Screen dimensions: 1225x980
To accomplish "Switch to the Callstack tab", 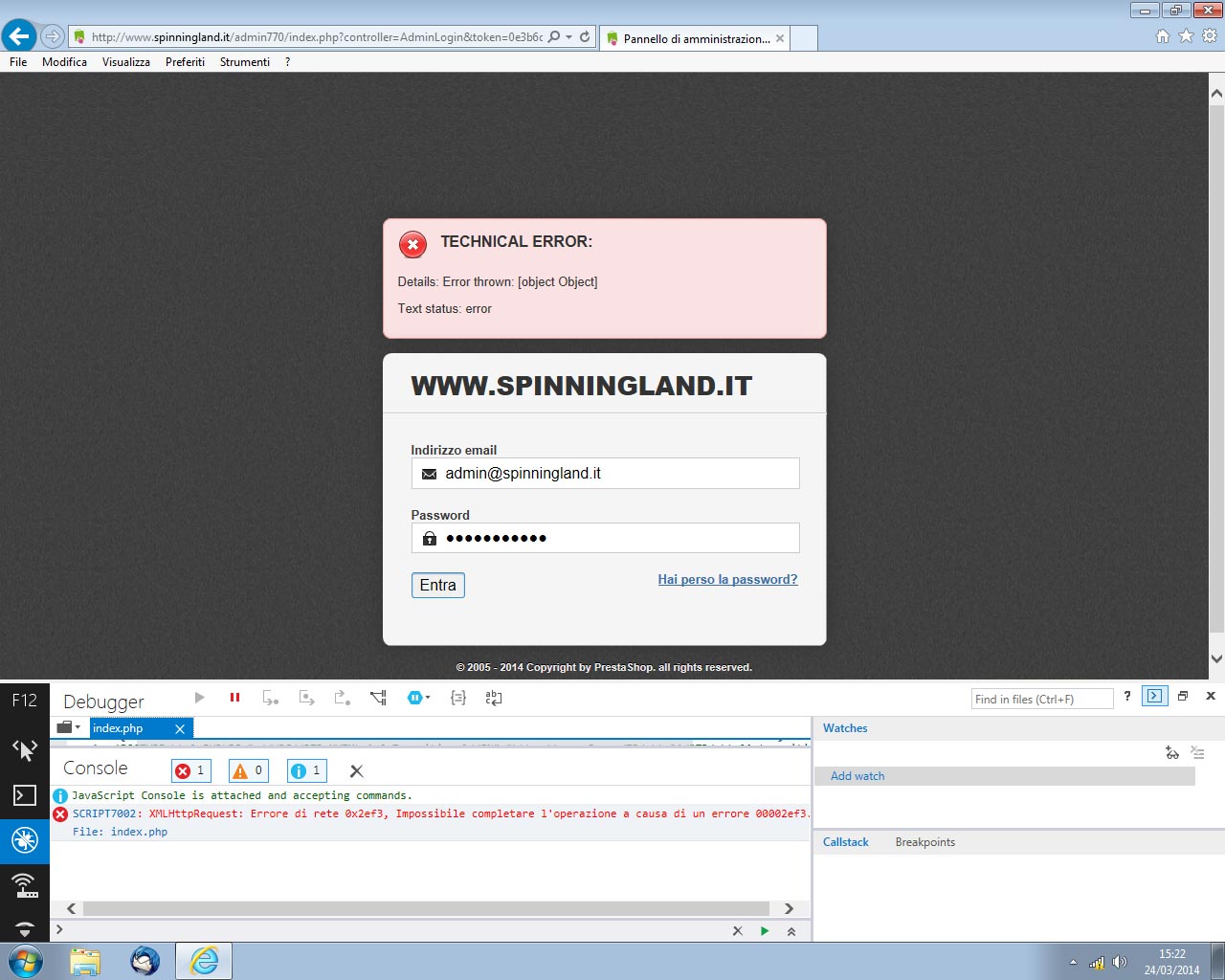I will [846, 842].
